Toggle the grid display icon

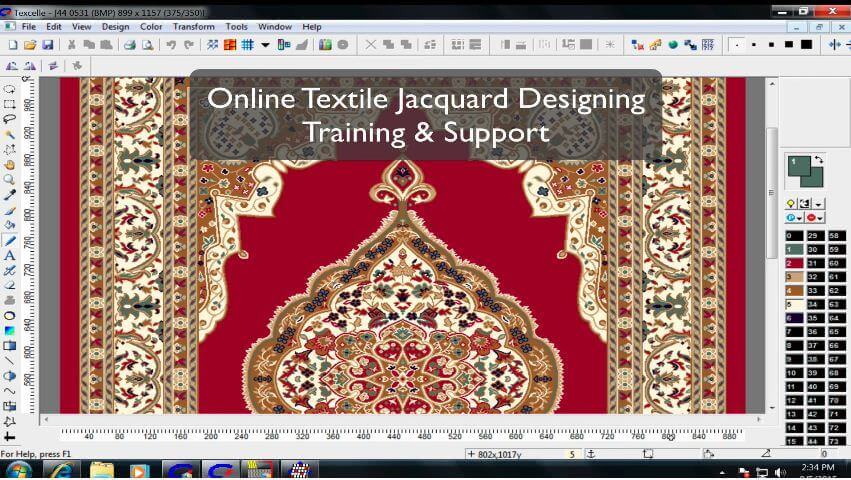point(247,45)
